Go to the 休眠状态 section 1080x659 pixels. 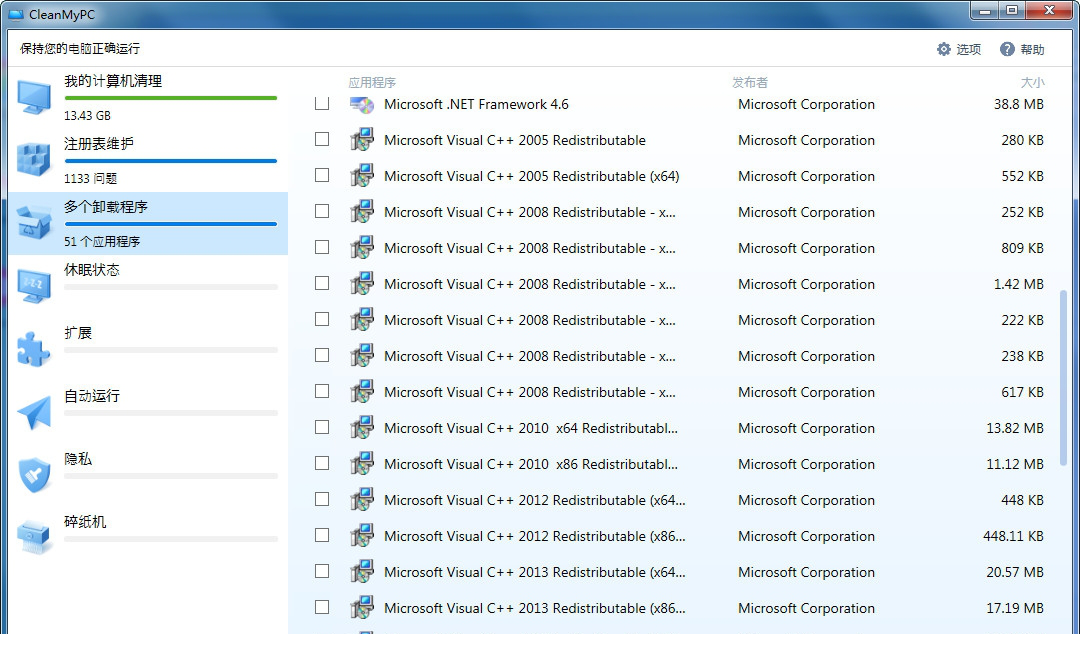148,286
